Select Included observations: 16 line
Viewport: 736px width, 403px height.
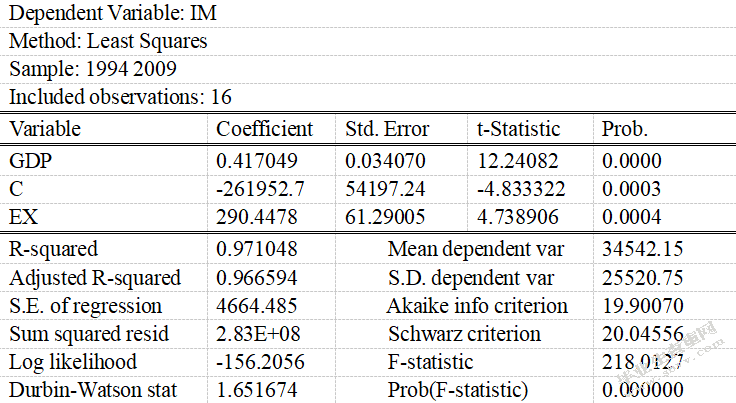point(120,97)
